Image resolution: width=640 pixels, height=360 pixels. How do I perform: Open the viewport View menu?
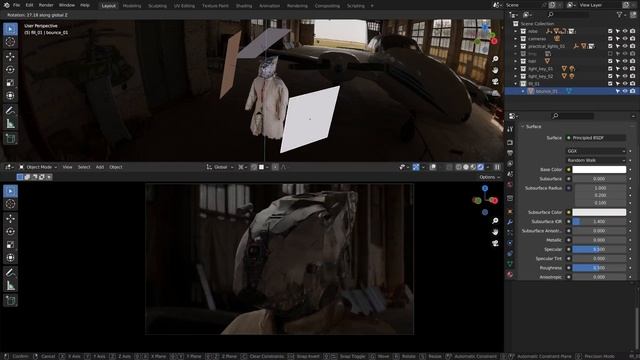point(67,167)
